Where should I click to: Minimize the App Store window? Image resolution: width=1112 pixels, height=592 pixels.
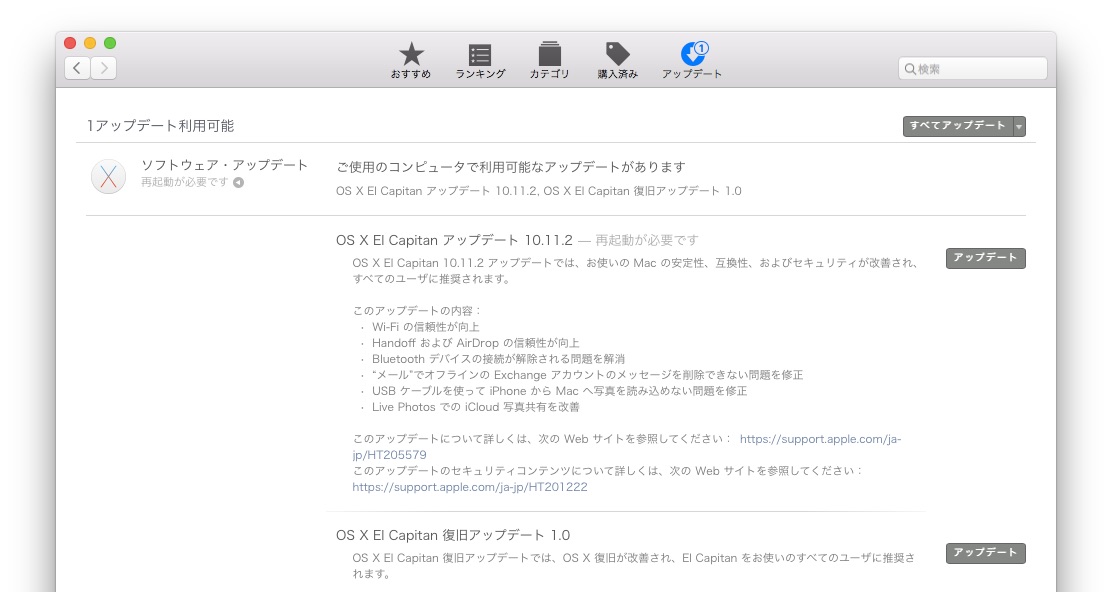pyautogui.click(x=90, y=43)
